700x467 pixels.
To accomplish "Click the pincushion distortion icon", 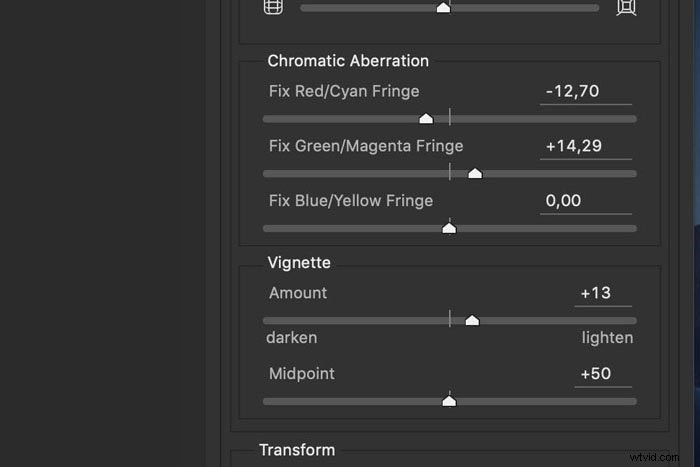I will [626, 7].
